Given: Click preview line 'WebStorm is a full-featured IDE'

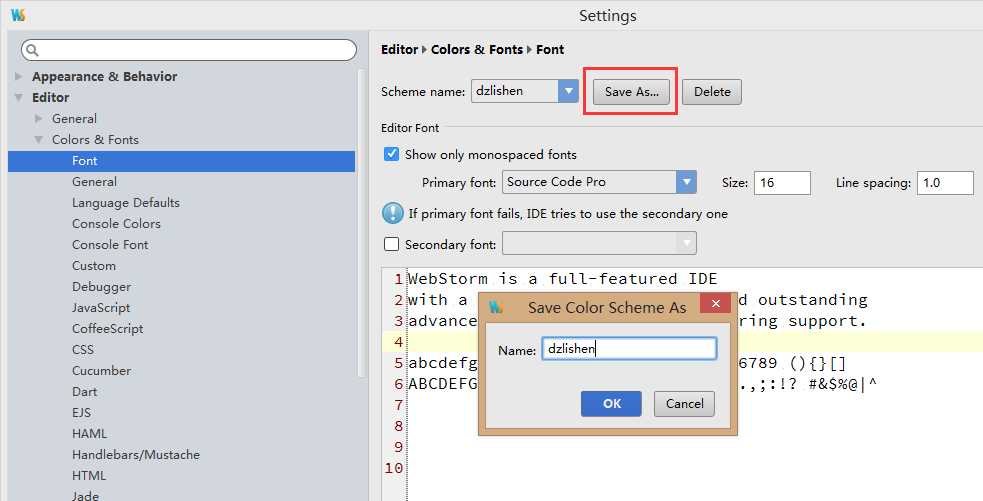Looking at the screenshot, I should point(562,278).
